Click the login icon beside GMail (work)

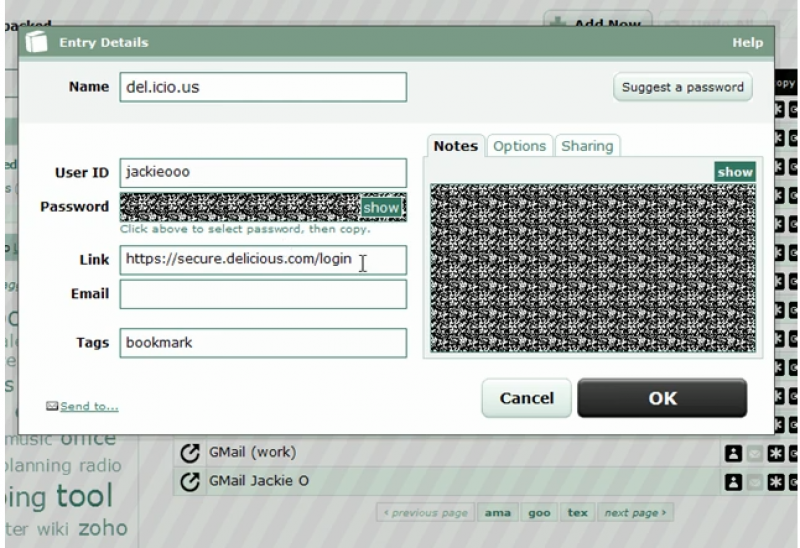(189, 453)
